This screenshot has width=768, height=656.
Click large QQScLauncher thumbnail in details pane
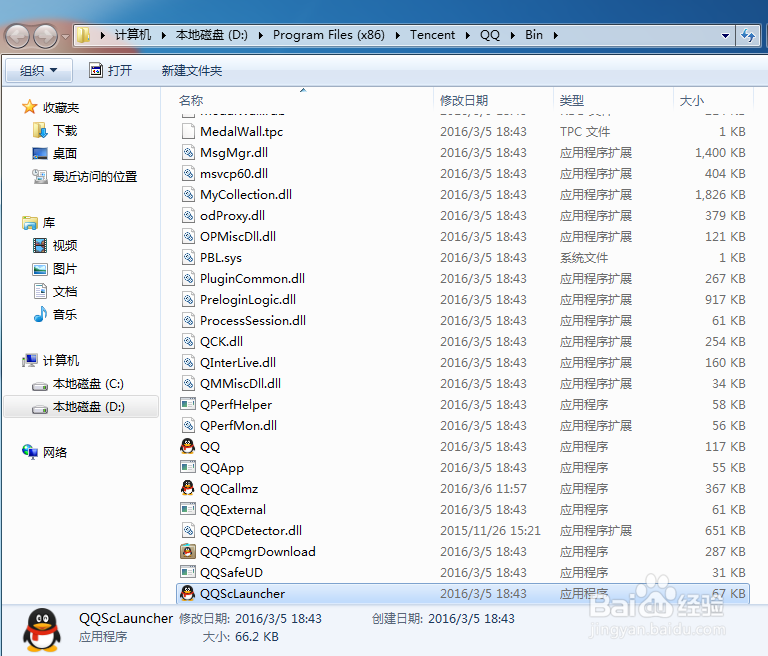click(42, 630)
